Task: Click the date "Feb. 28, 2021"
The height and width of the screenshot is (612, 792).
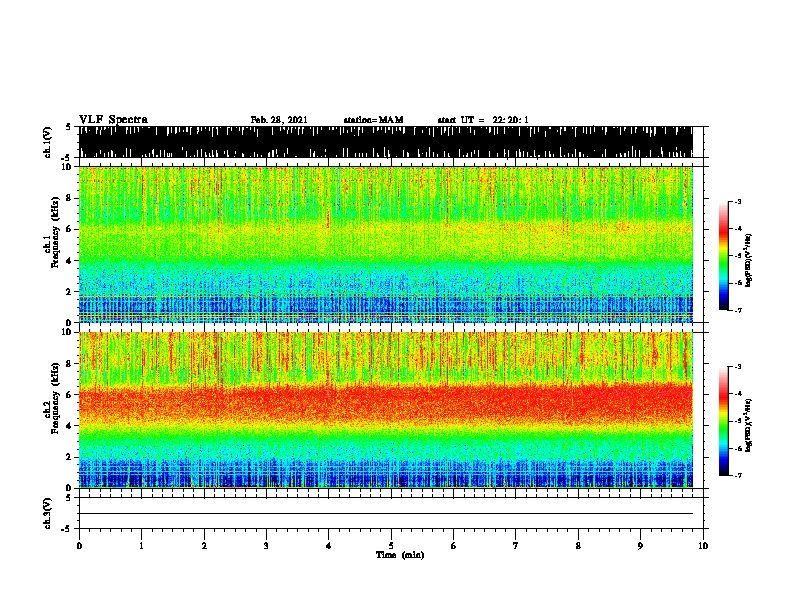Action: [279, 120]
